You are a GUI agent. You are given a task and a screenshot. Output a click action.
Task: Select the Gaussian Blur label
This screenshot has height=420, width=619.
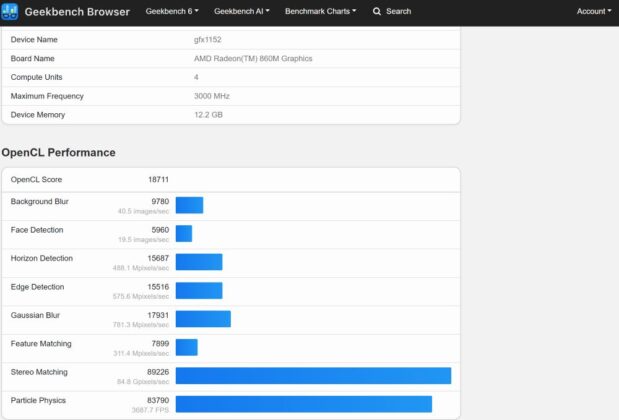click(x=35, y=315)
